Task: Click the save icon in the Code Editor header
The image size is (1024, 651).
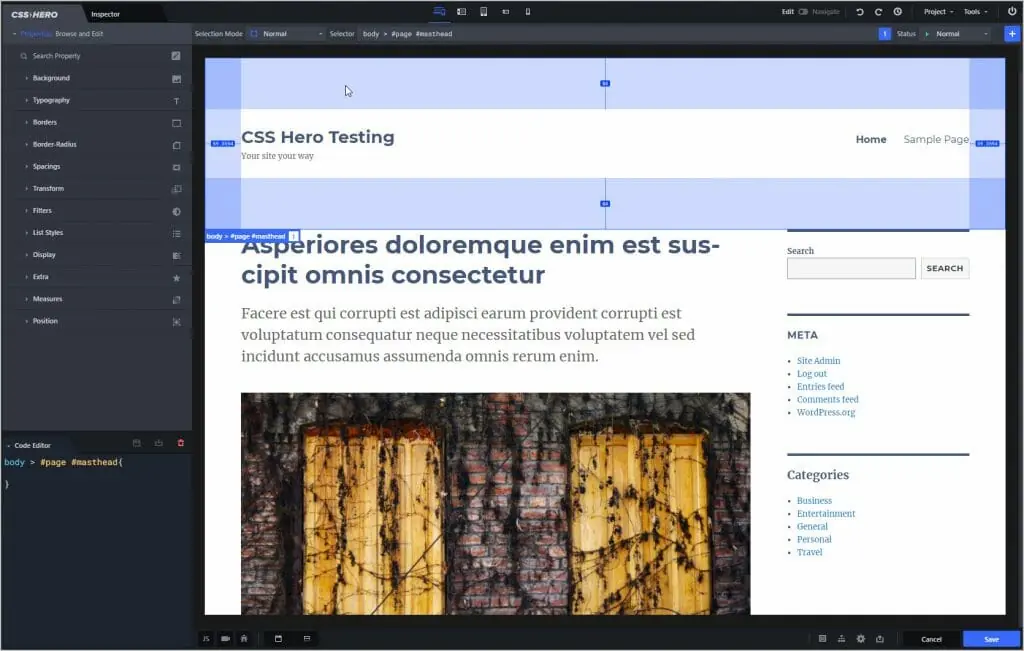Action: [x=137, y=443]
